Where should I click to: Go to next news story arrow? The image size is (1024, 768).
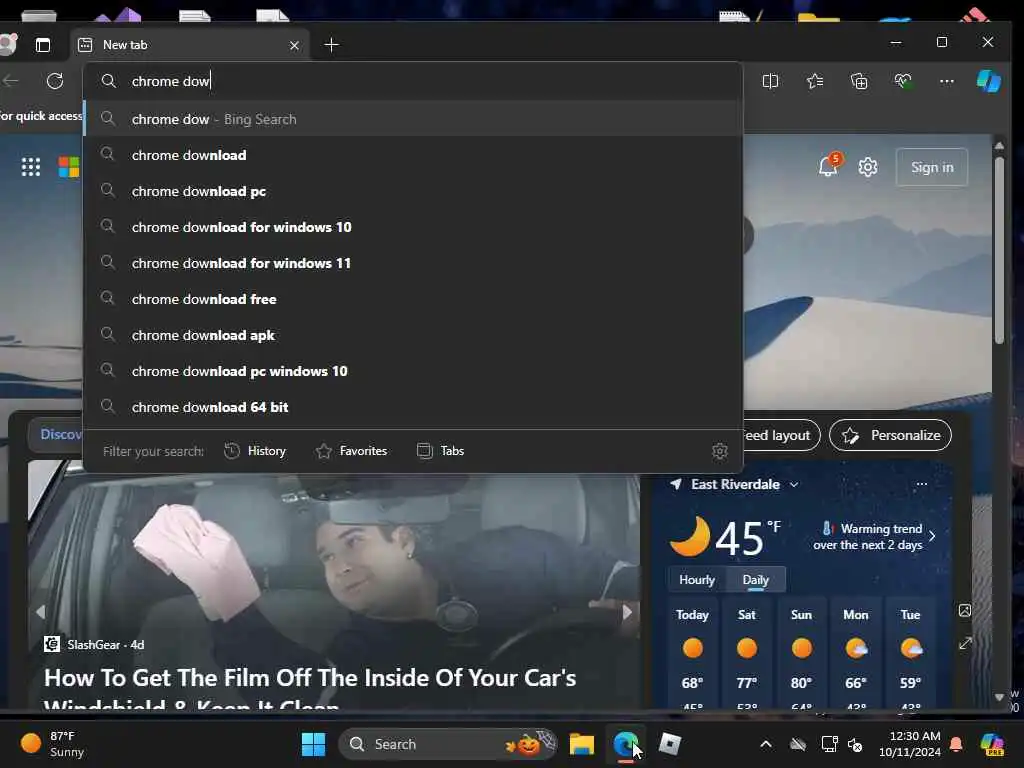(627, 612)
